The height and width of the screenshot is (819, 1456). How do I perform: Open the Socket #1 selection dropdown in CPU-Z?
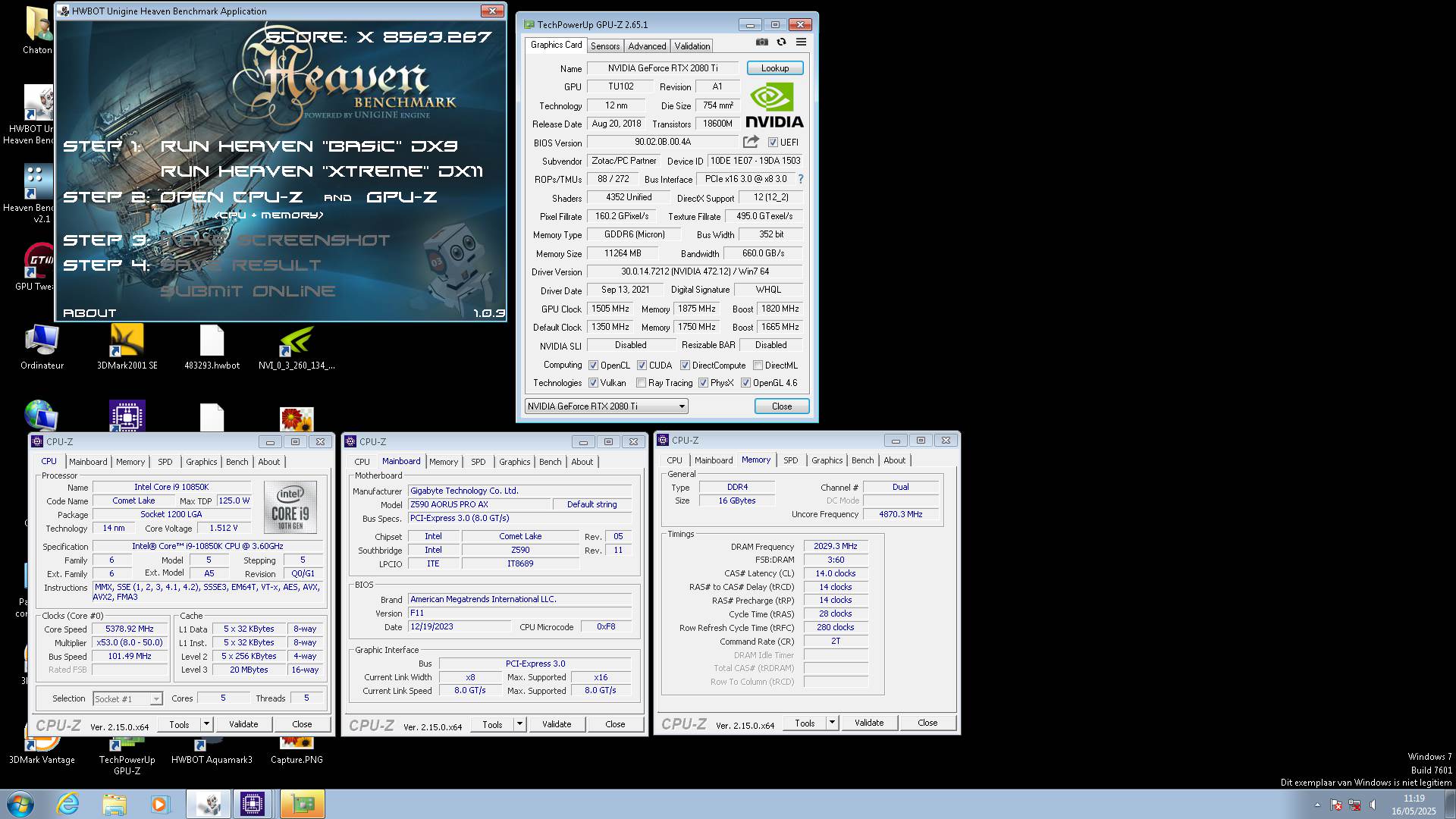coord(127,699)
